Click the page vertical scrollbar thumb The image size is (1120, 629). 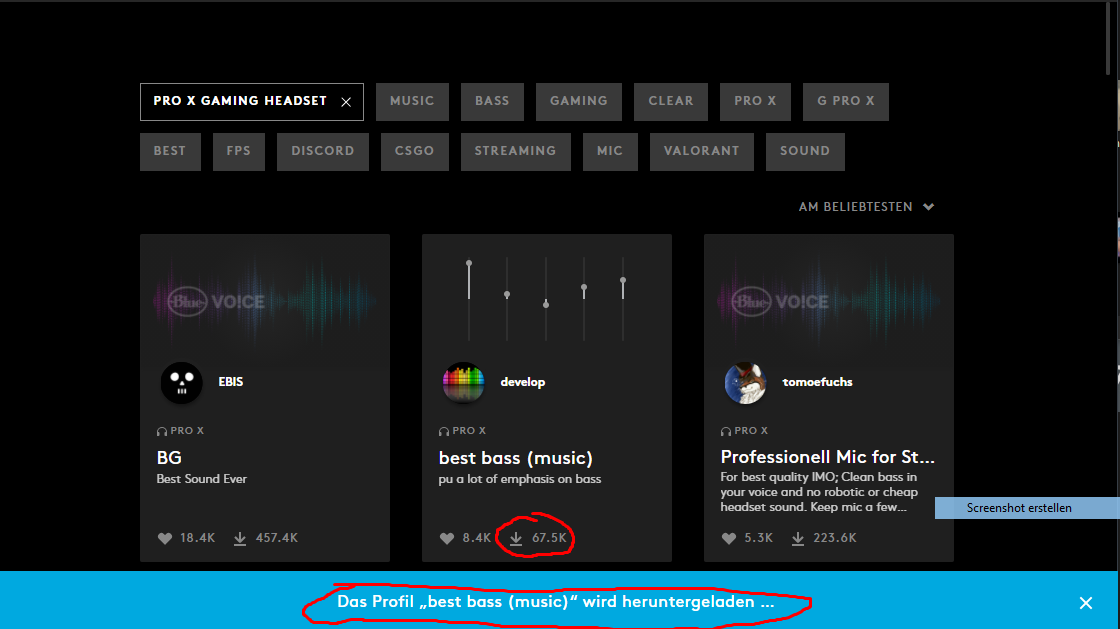[x=1109, y=37]
